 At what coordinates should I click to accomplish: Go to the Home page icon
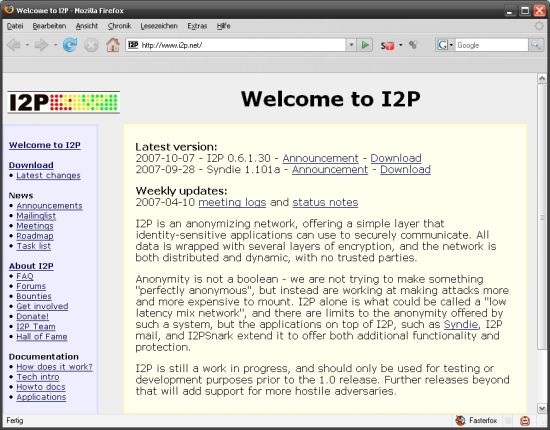click(x=113, y=45)
